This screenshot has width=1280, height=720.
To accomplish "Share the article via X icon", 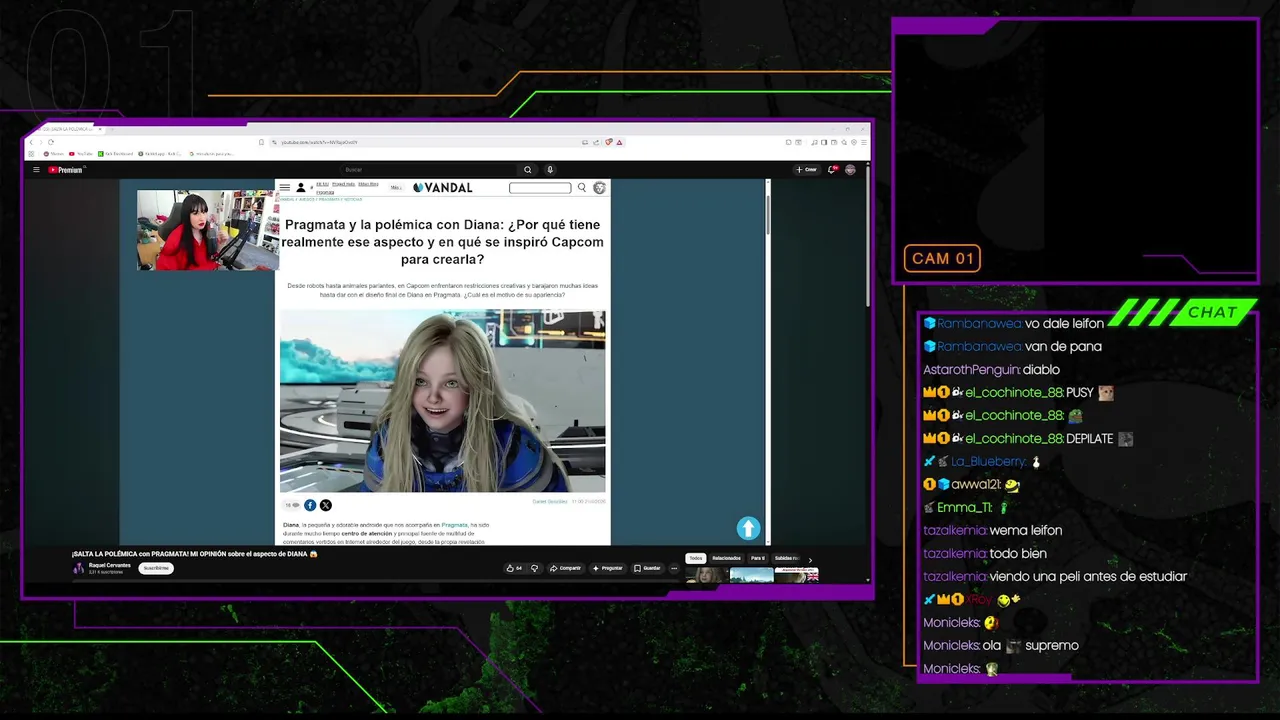I will [x=325, y=505].
